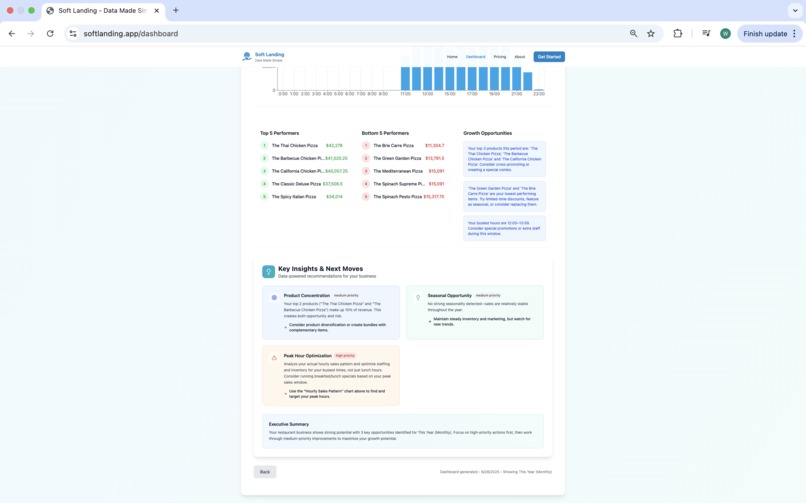
Task: Click the high priority tag
Action: [x=345, y=356]
